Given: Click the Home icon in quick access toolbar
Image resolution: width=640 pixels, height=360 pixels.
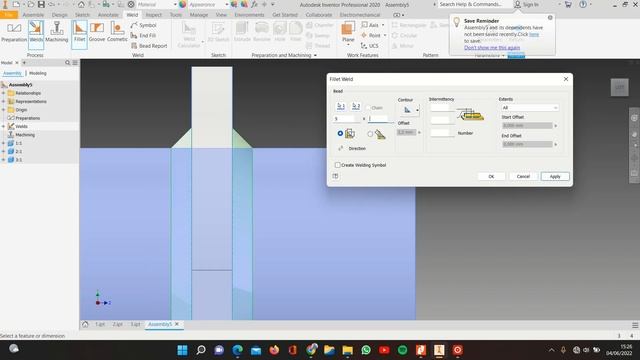Looking at the screenshot, I should coord(81,4).
